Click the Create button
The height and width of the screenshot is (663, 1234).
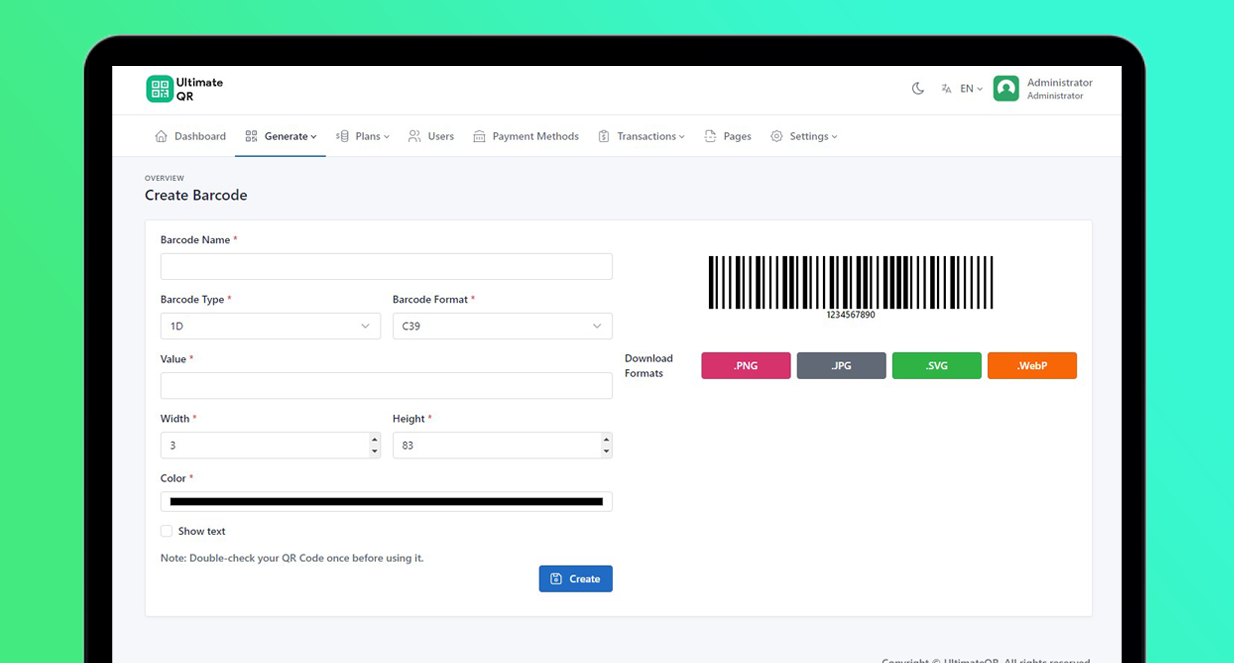click(x=575, y=578)
